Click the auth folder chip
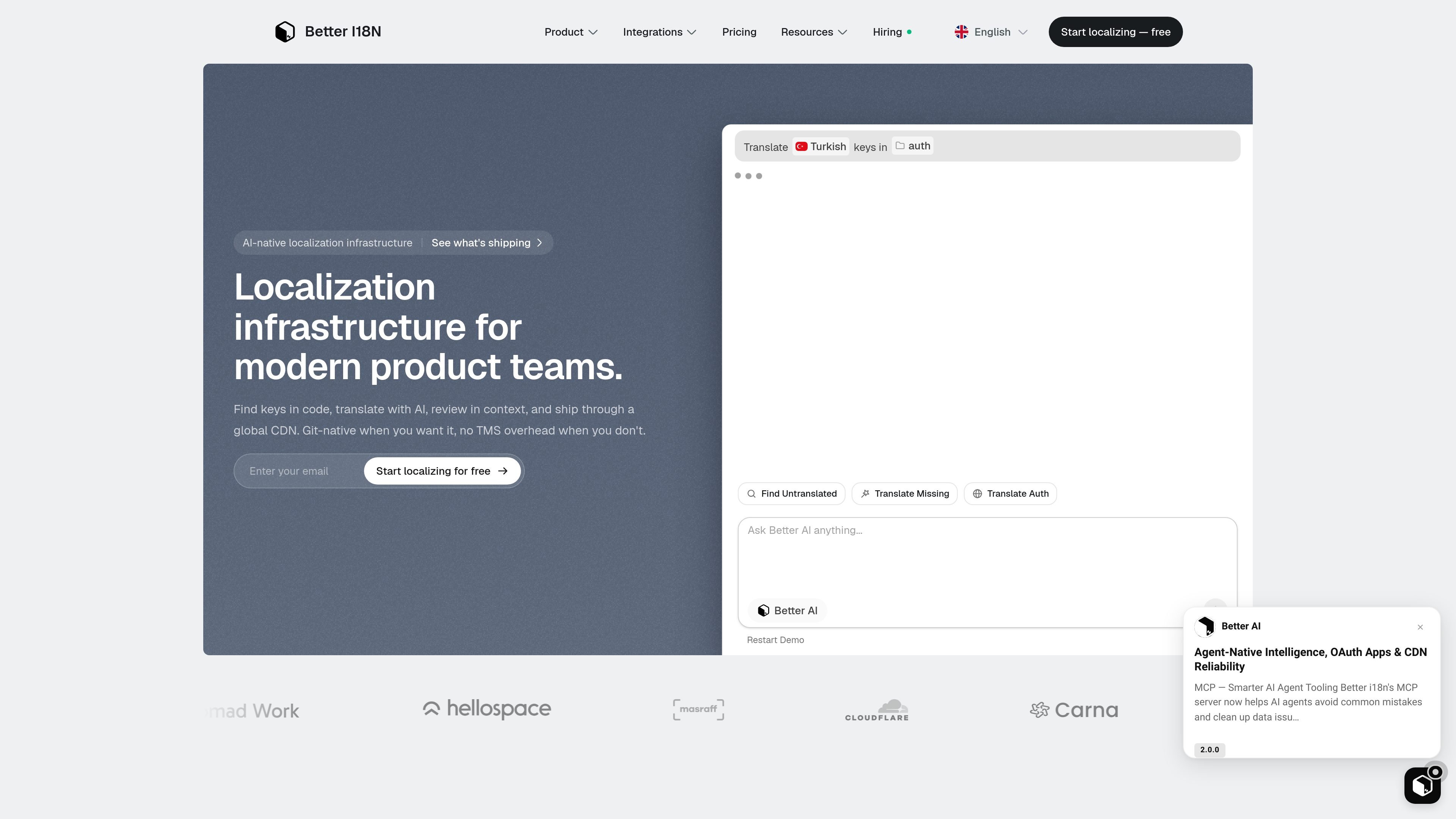Viewport: 1456px width, 819px height. click(912, 146)
